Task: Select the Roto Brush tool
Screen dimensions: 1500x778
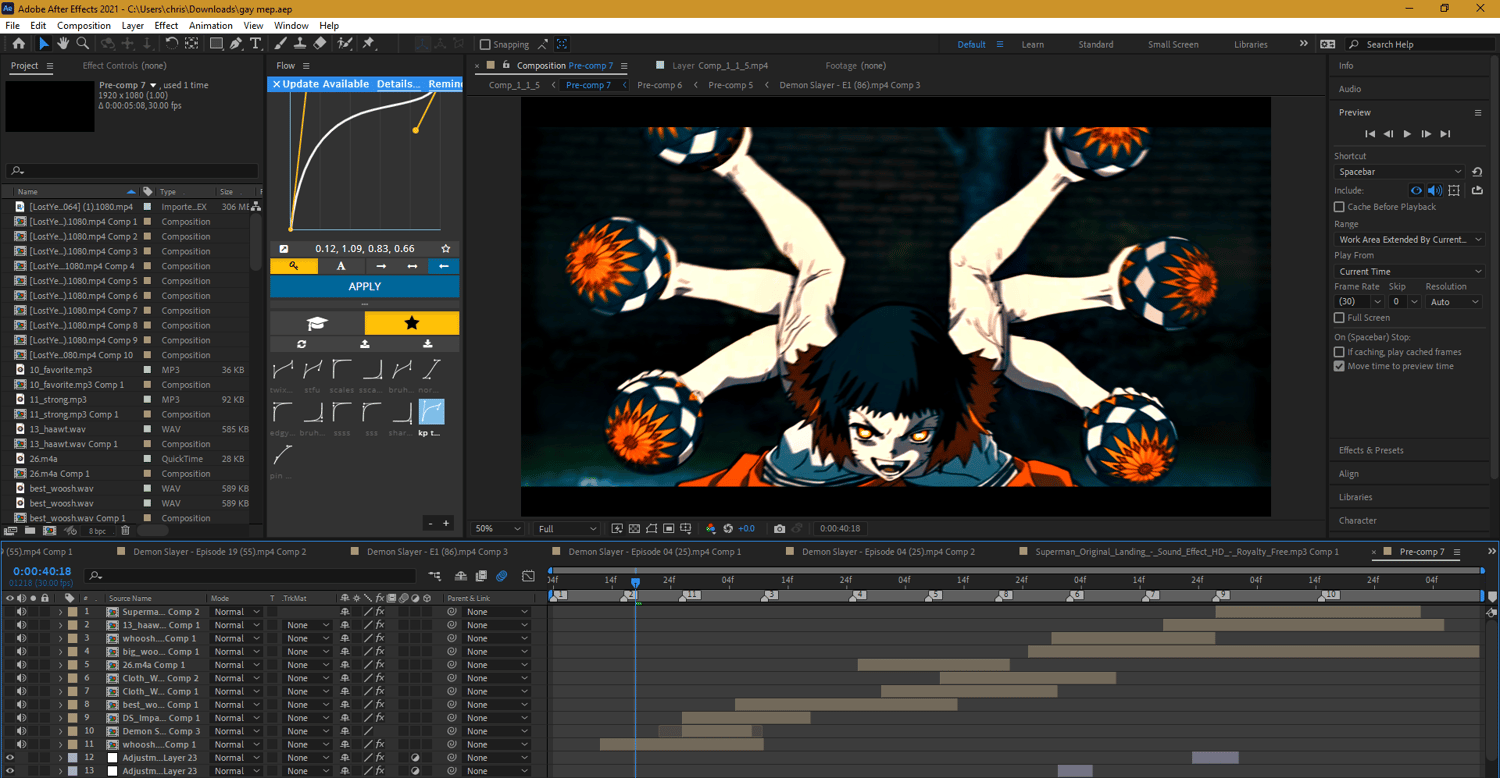Action: (345, 44)
